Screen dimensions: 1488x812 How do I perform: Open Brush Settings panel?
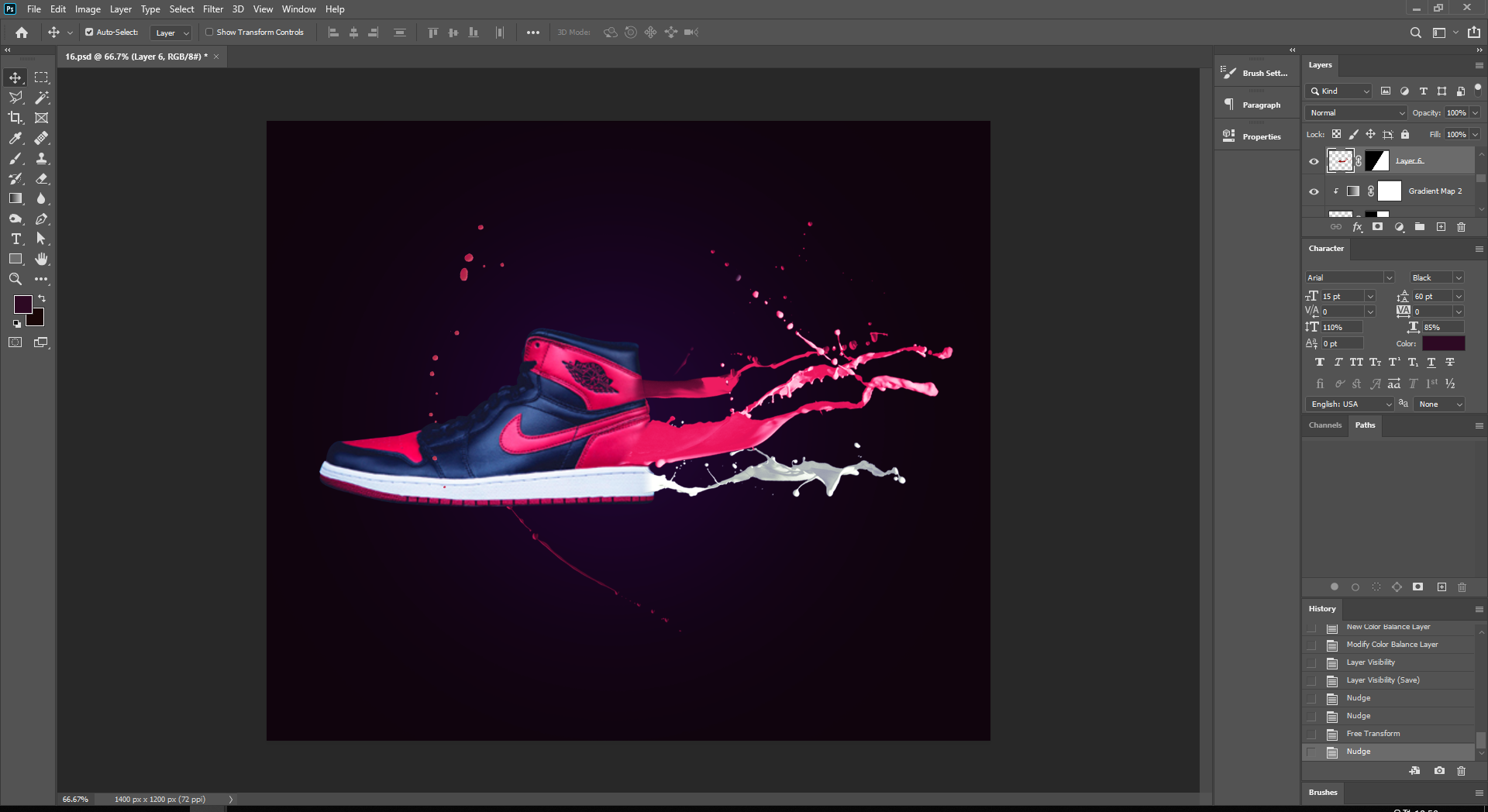pos(1255,74)
